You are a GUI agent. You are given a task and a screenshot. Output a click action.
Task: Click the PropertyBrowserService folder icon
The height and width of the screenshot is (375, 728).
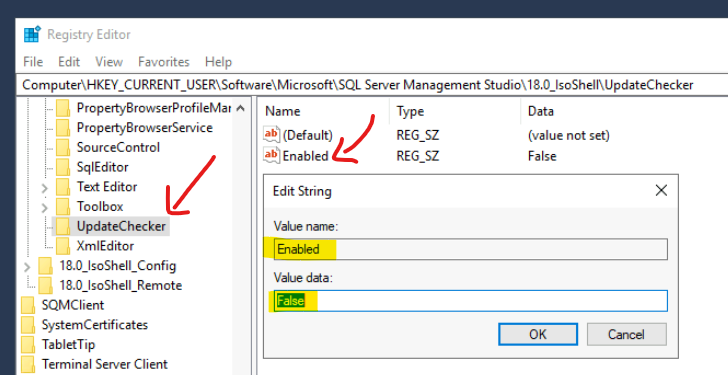tap(63, 128)
